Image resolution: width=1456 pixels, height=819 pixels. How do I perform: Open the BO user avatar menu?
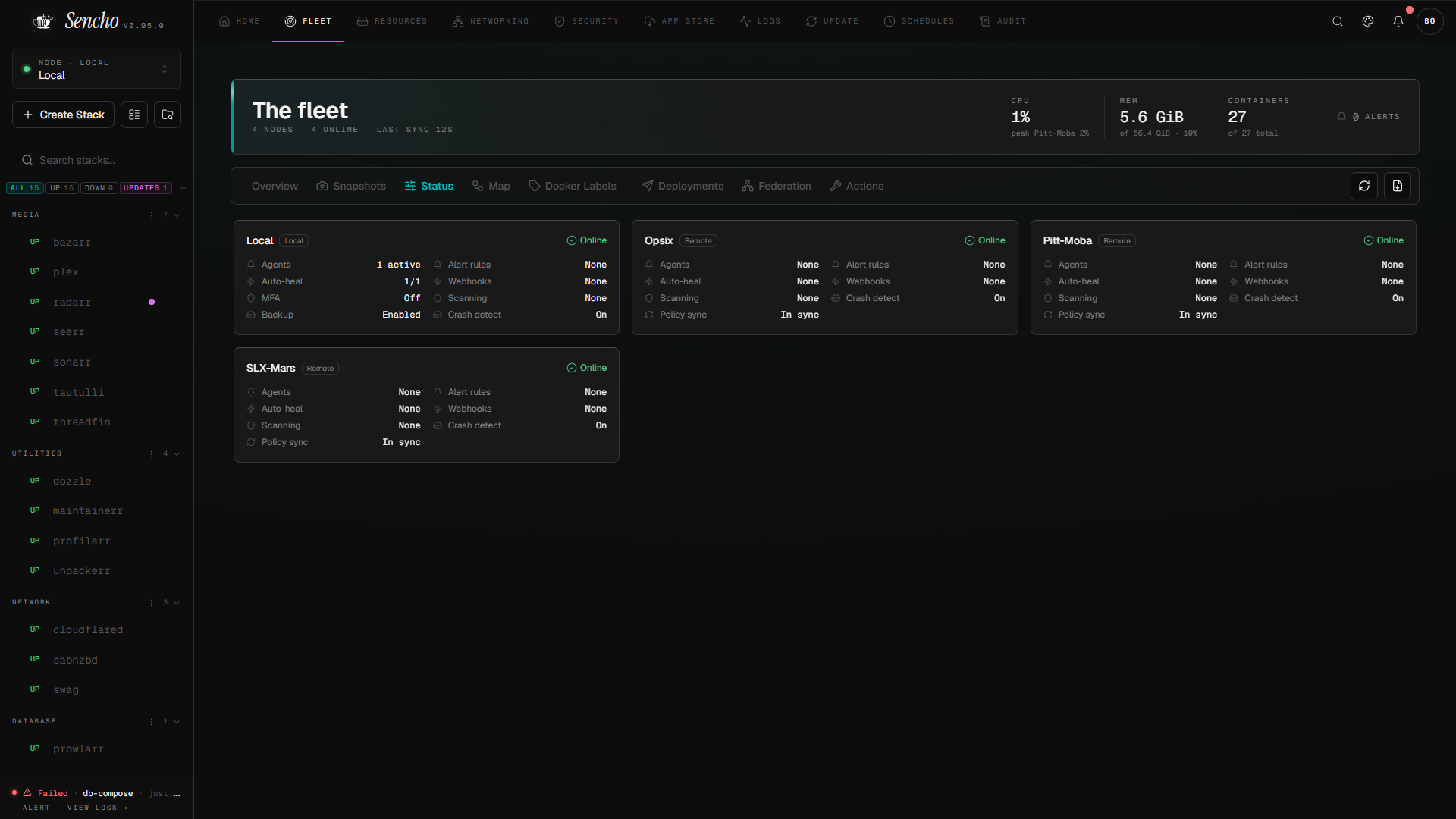[1429, 21]
